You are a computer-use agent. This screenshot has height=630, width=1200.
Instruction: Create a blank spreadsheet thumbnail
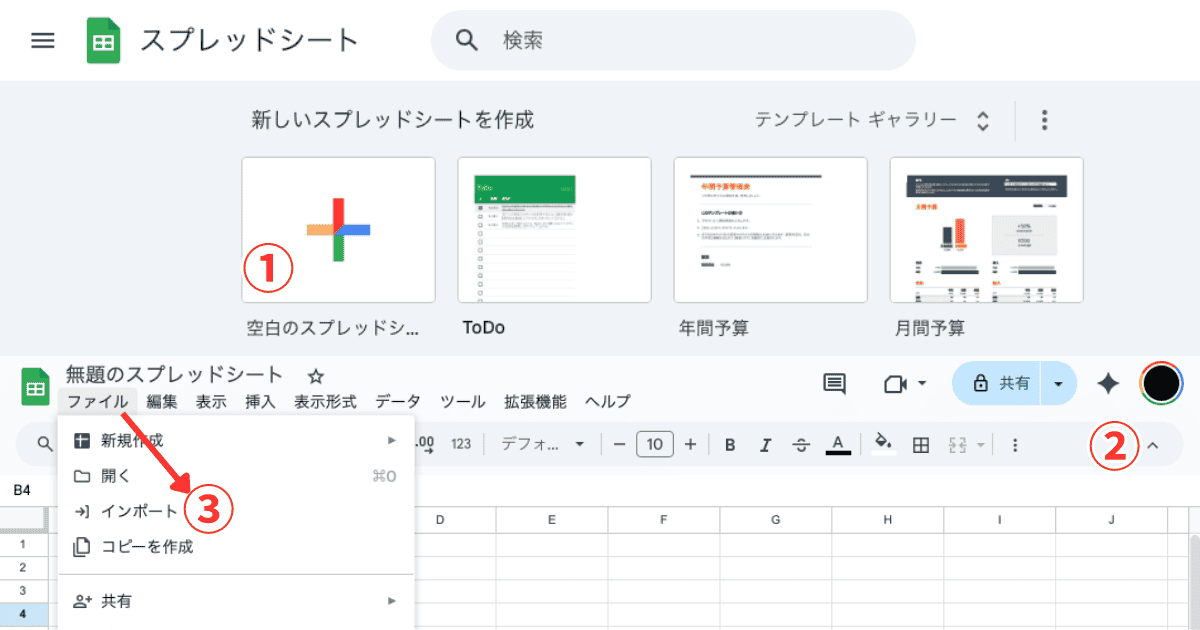click(338, 230)
